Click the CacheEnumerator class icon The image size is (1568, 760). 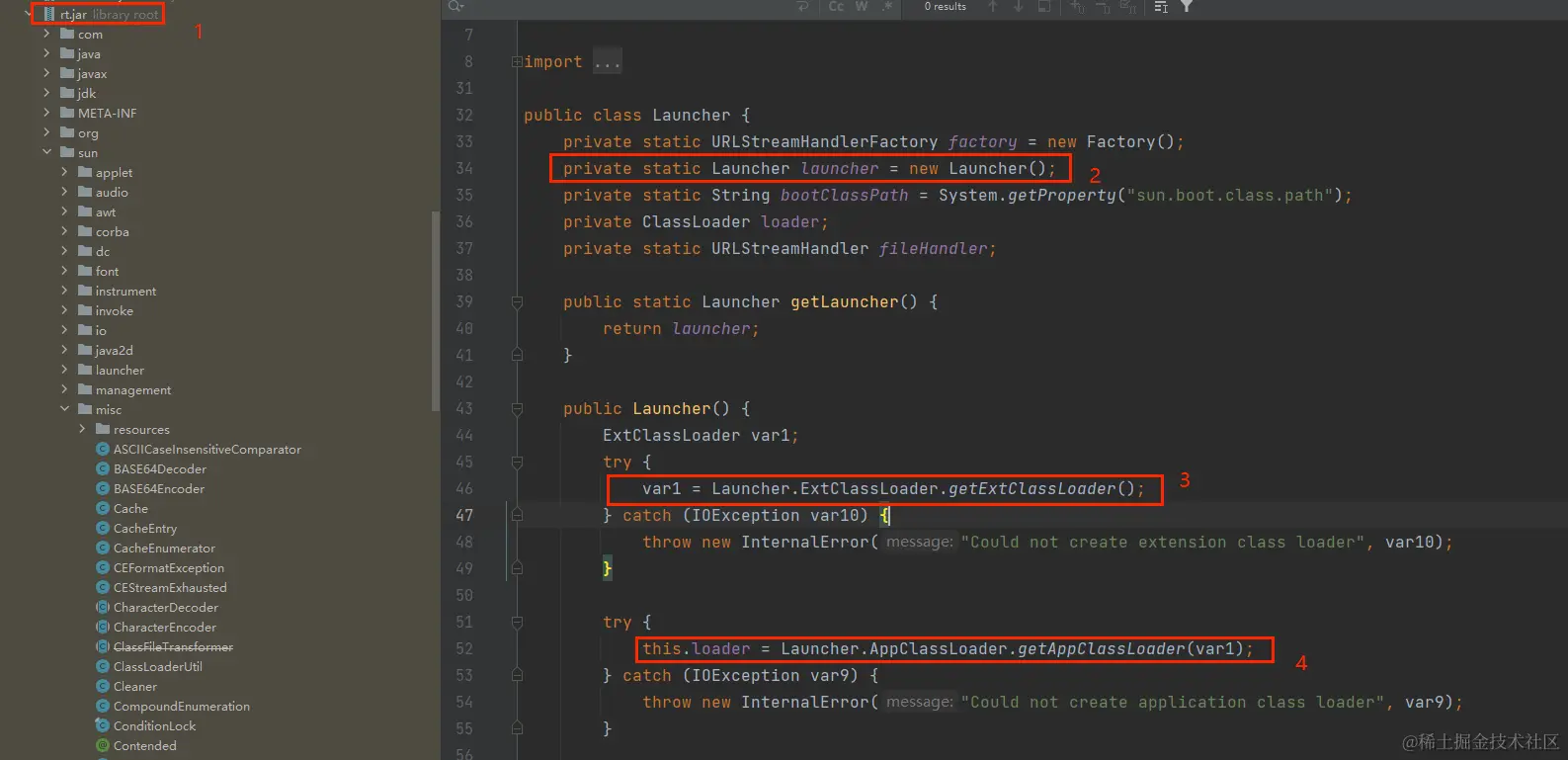tap(103, 548)
